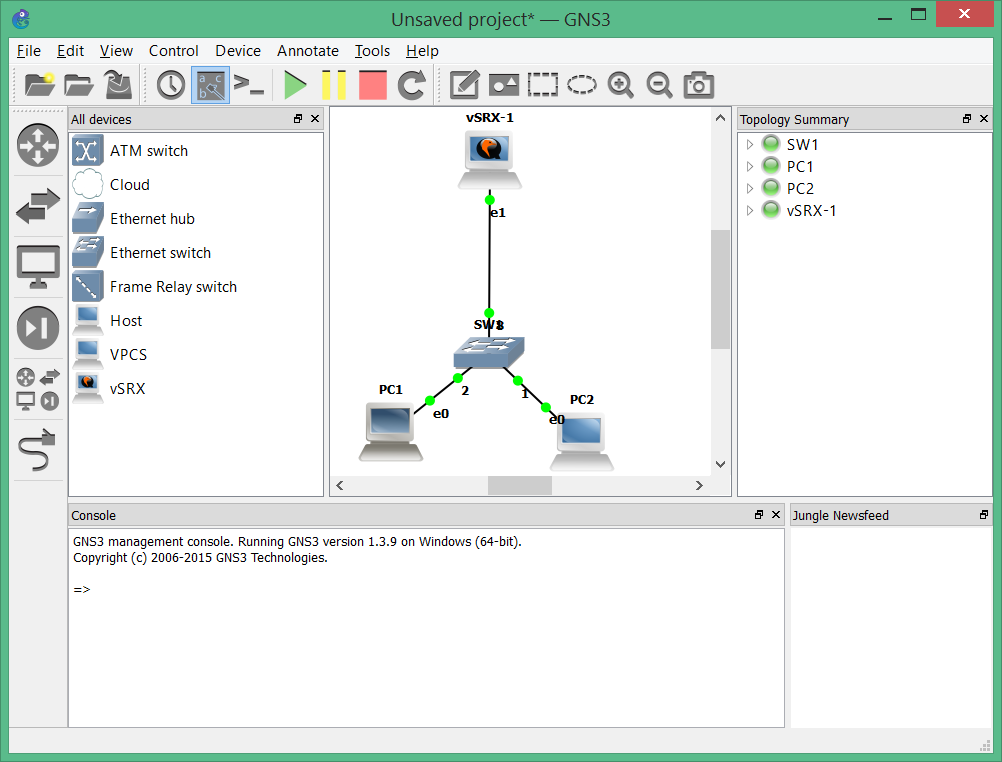Close the Topology Summary panel

pos(984,119)
